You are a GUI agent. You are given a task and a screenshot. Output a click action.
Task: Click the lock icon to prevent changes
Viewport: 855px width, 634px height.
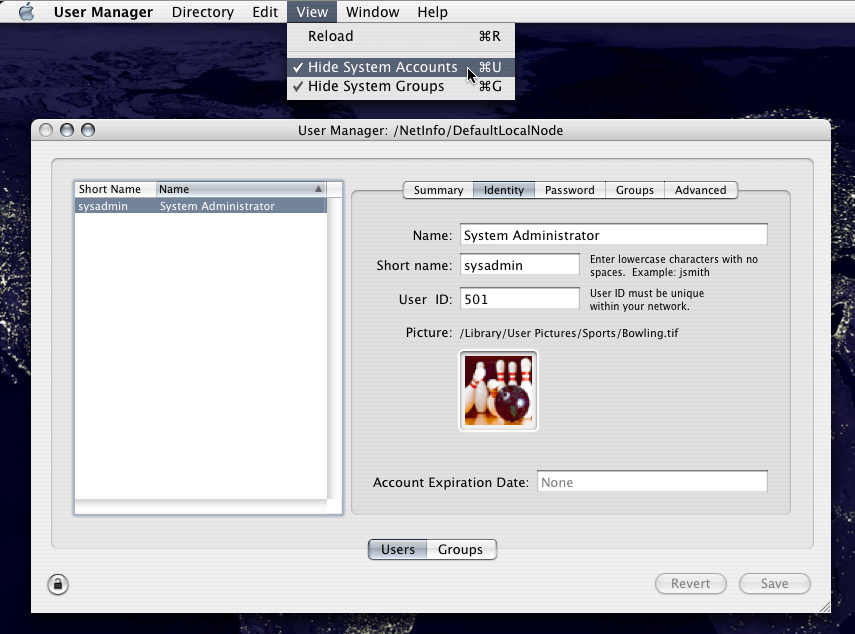58,584
